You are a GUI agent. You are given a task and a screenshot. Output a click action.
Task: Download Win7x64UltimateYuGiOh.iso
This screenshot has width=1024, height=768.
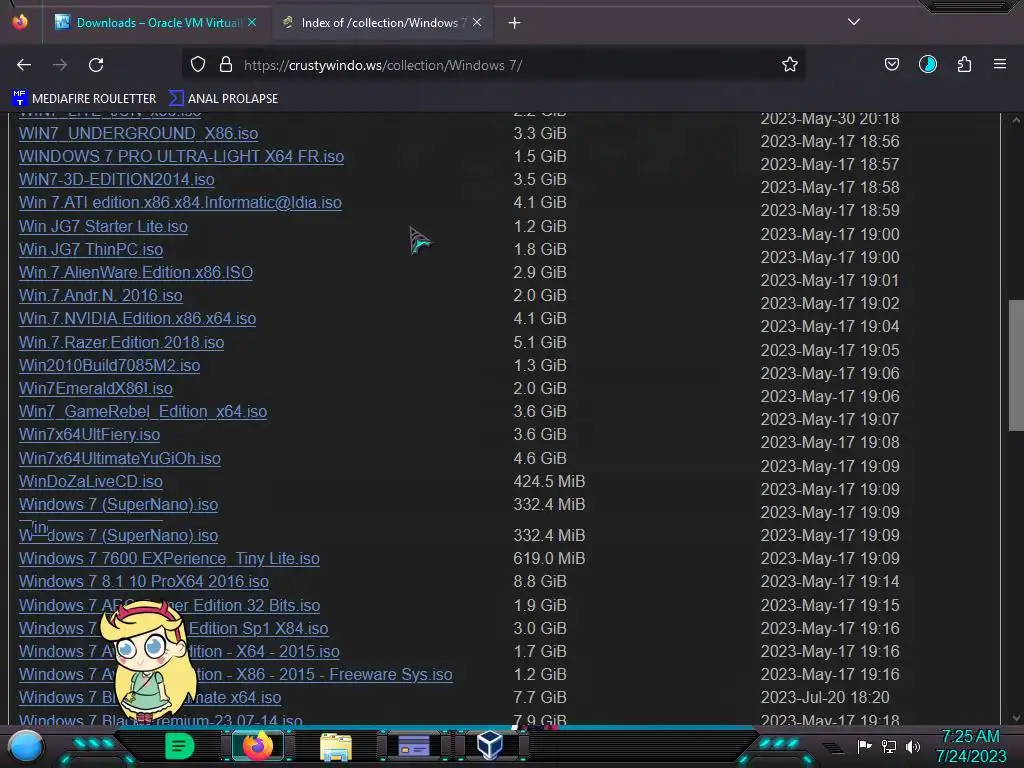click(120, 458)
